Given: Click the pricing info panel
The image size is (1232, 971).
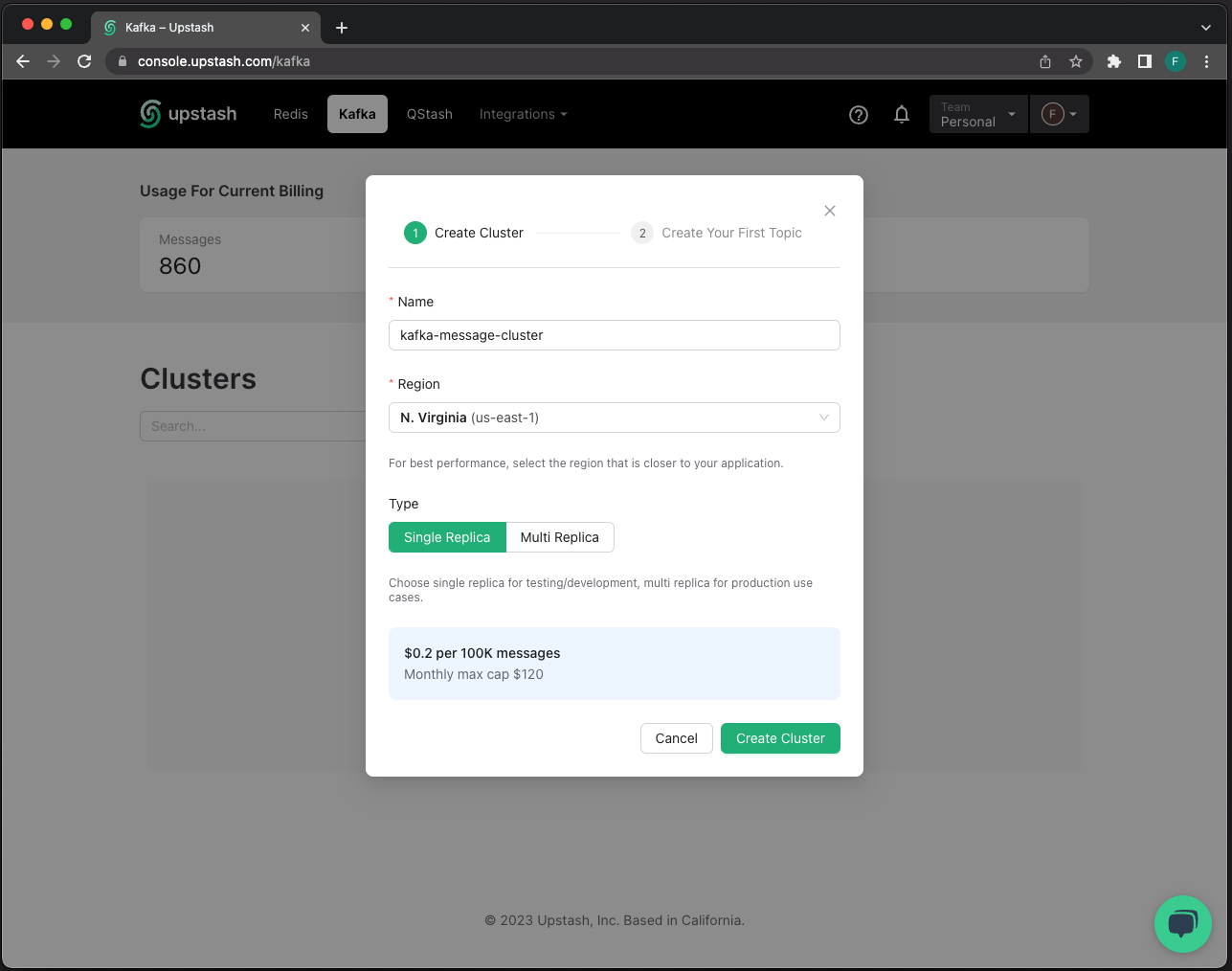Looking at the screenshot, I should point(614,663).
